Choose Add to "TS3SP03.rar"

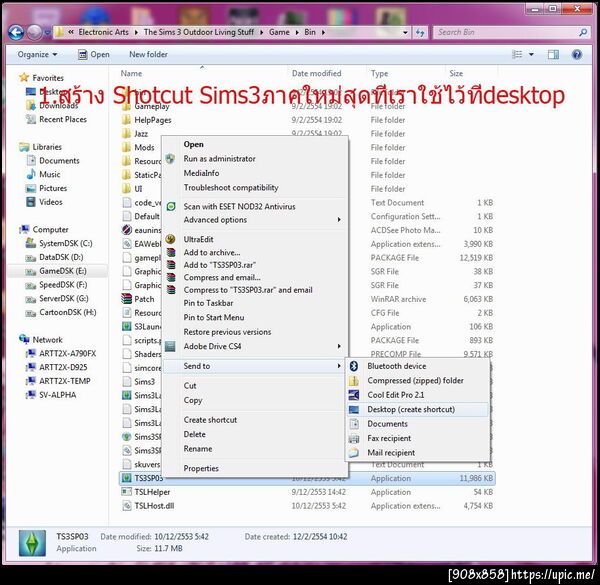pyautogui.click(x=220, y=265)
